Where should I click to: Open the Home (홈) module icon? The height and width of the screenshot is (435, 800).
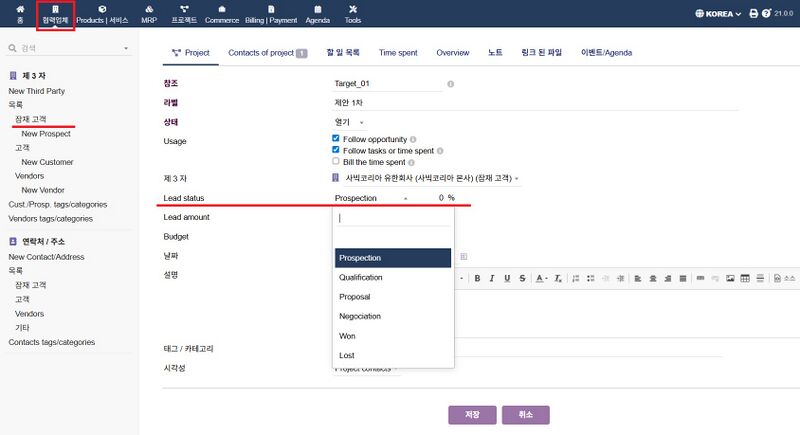tap(20, 14)
